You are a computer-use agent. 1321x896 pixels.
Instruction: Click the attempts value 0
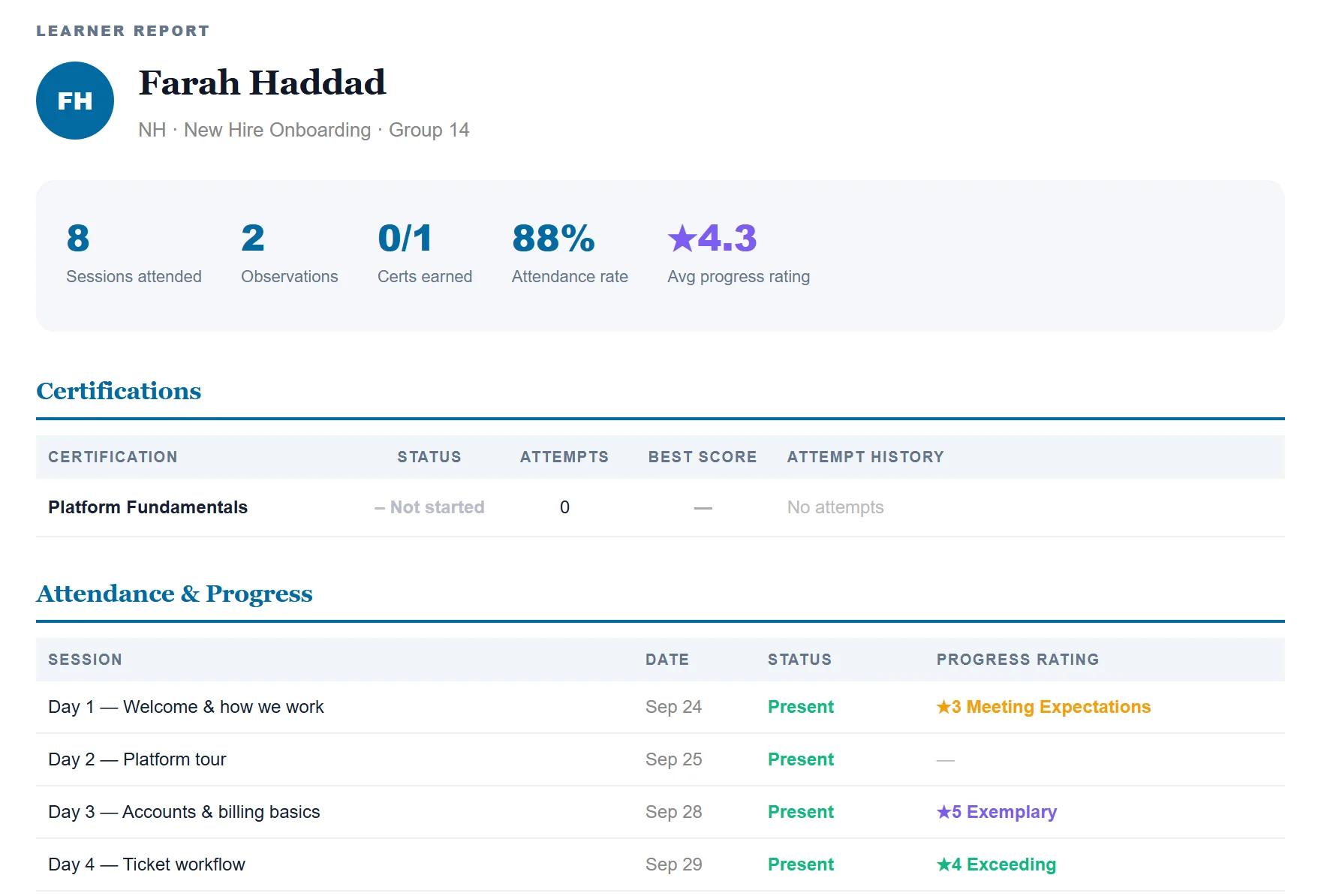(564, 507)
